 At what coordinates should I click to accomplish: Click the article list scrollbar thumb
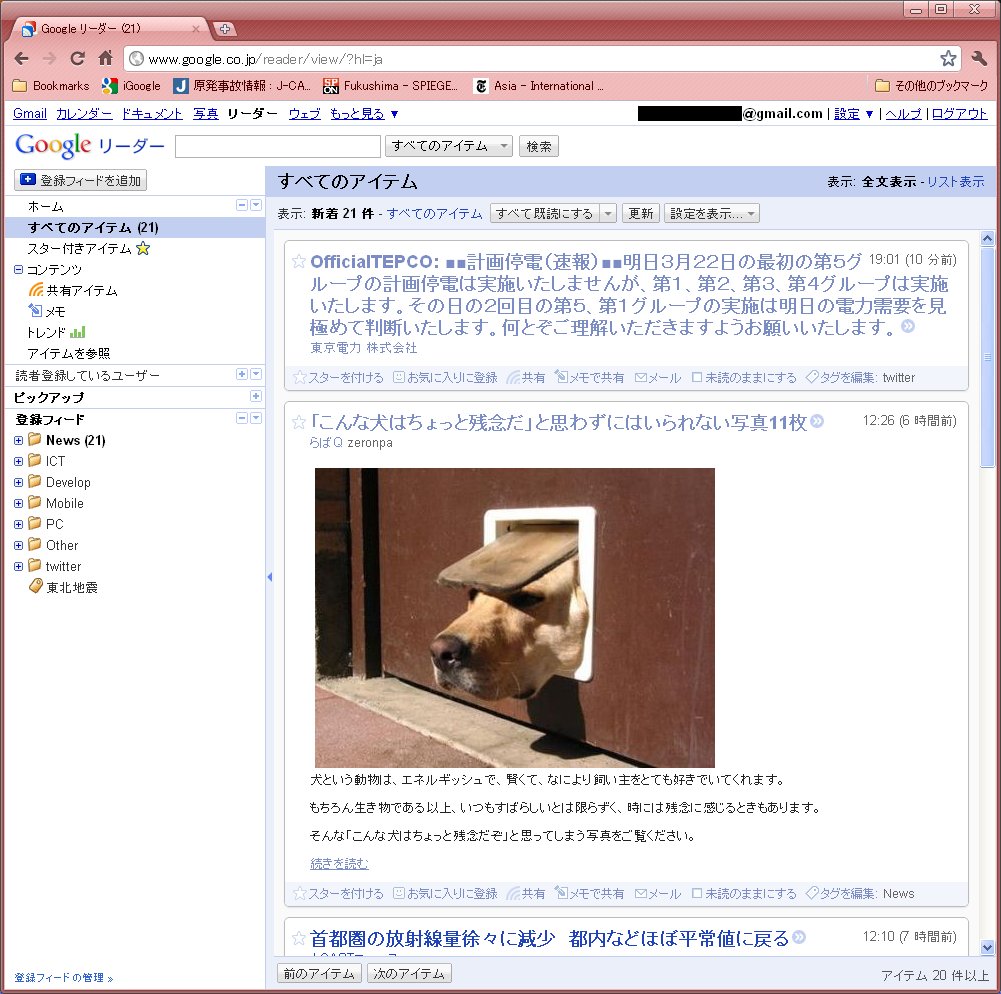(988, 358)
